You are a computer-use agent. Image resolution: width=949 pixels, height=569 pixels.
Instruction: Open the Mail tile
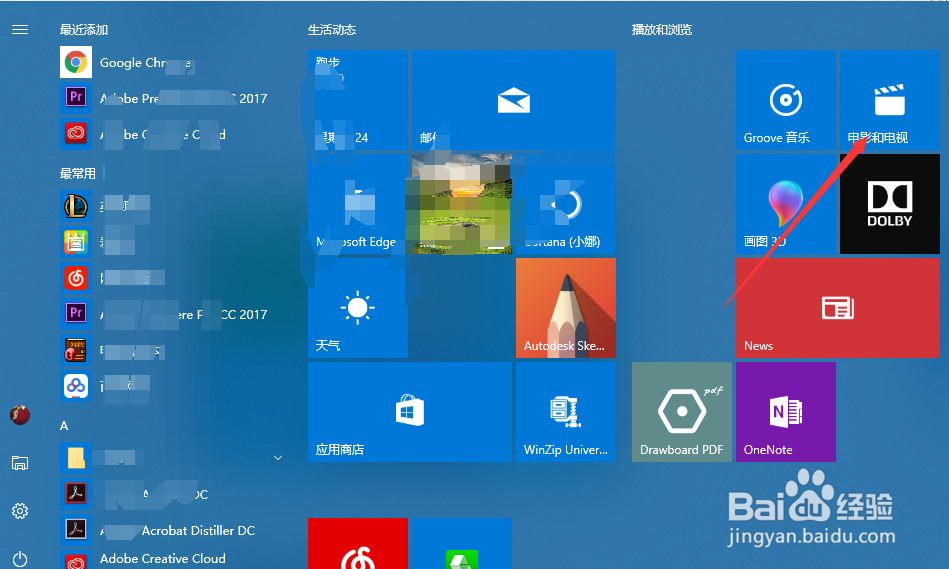(514, 100)
